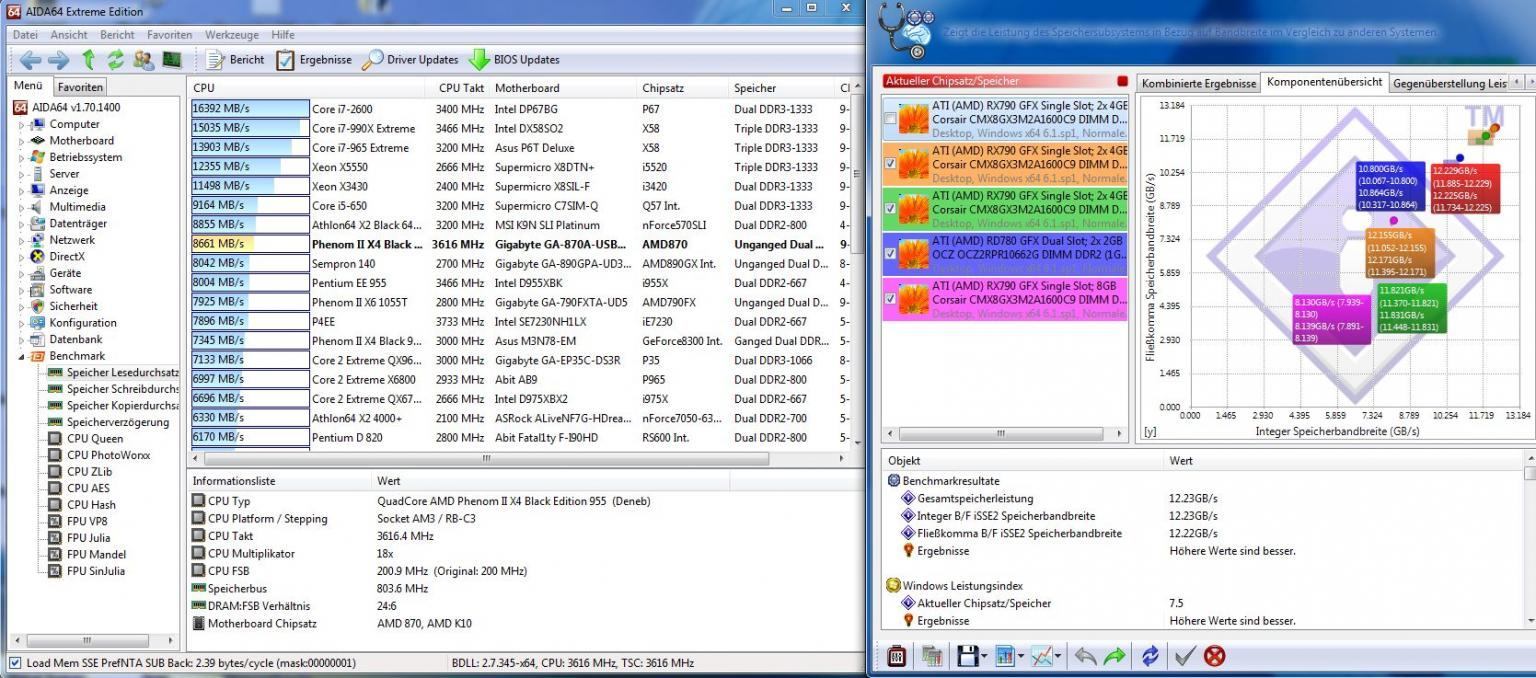This screenshot has height=678, width=1536.
Task: Open the Ansicht menu
Action: [69, 35]
